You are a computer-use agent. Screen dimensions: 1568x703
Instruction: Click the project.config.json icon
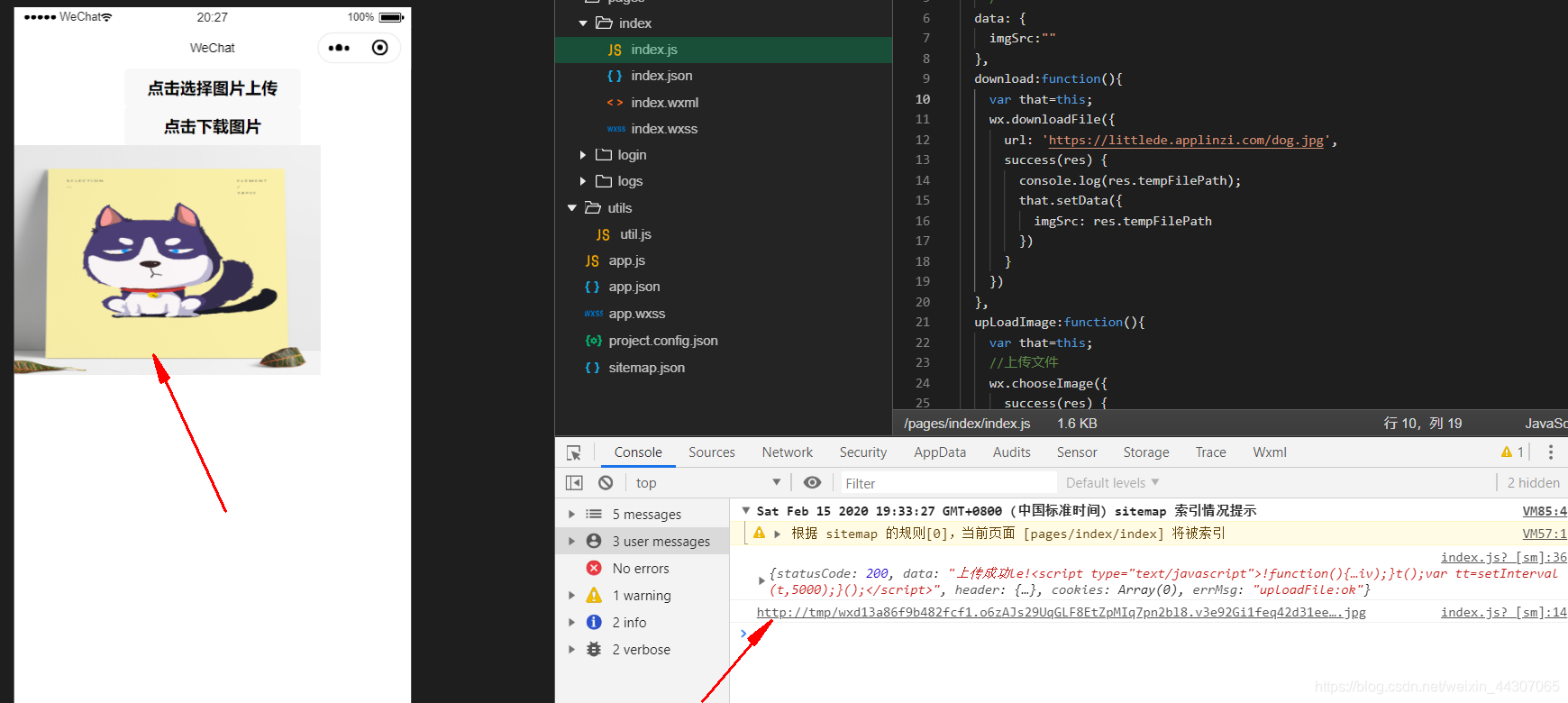pyautogui.click(x=593, y=341)
